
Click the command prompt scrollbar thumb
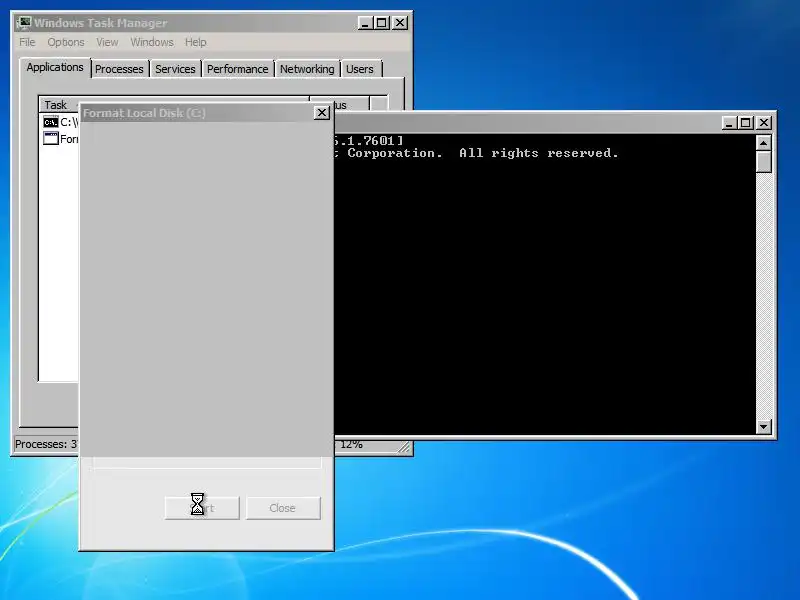(763, 162)
